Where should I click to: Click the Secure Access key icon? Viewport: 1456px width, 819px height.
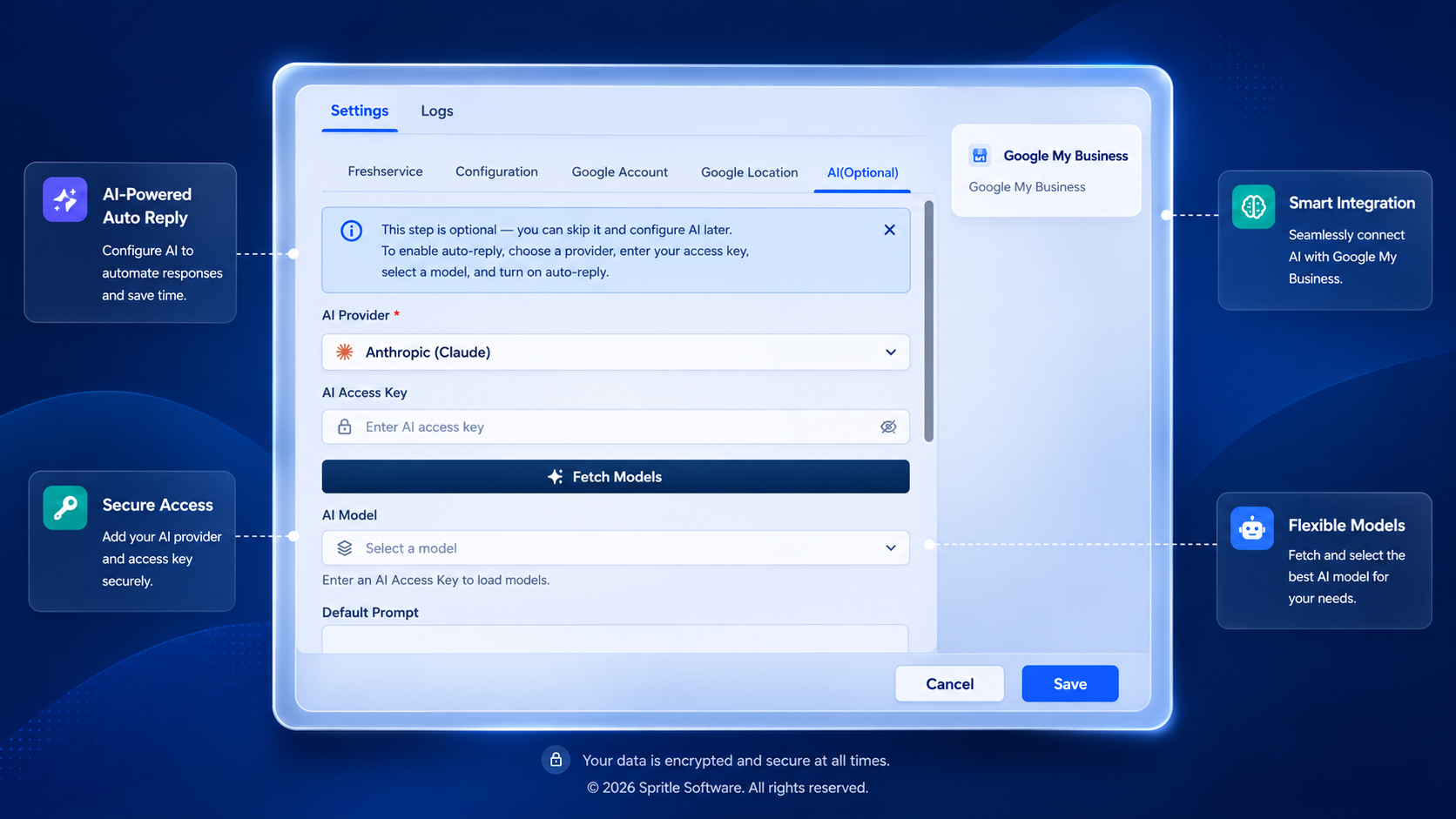click(65, 507)
